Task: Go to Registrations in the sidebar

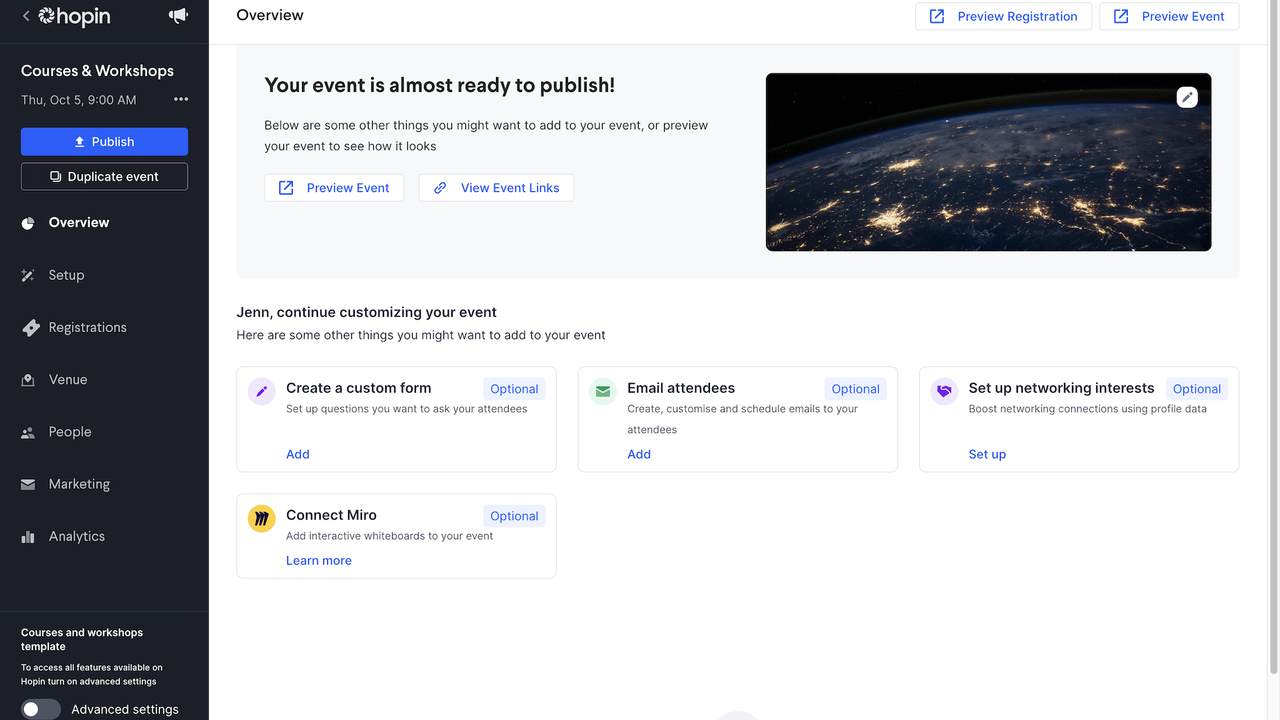Action: coord(87,327)
